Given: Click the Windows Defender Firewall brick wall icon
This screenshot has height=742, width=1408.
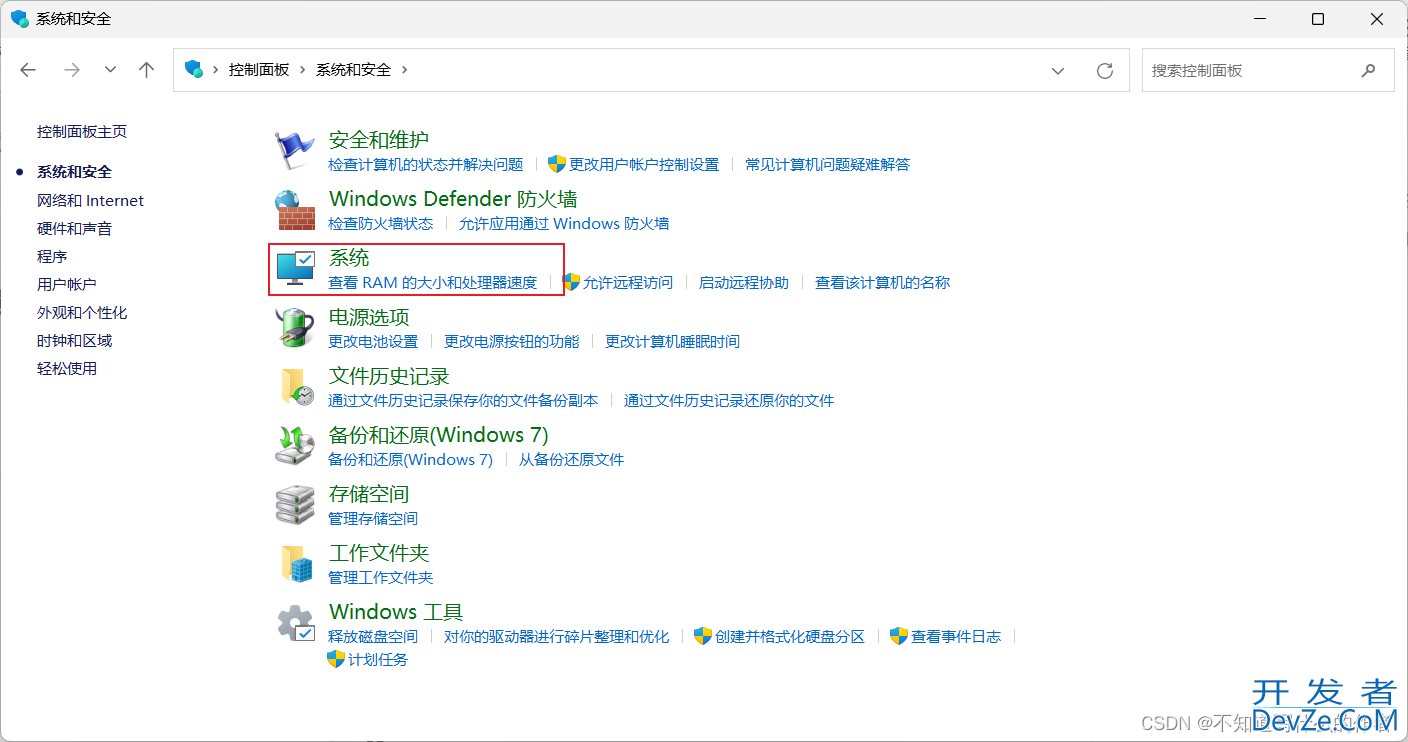Looking at the screenshot, I should 295,210.
